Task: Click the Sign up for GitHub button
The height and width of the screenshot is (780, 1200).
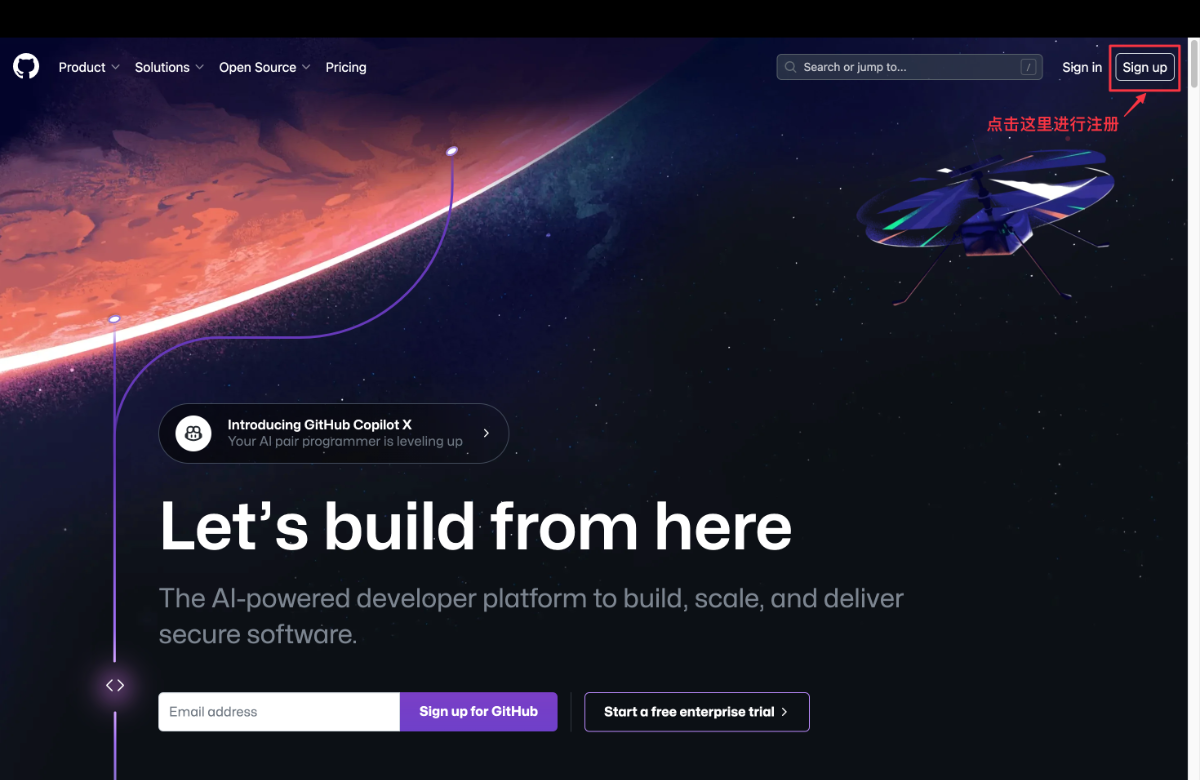Action: (478, 712)
